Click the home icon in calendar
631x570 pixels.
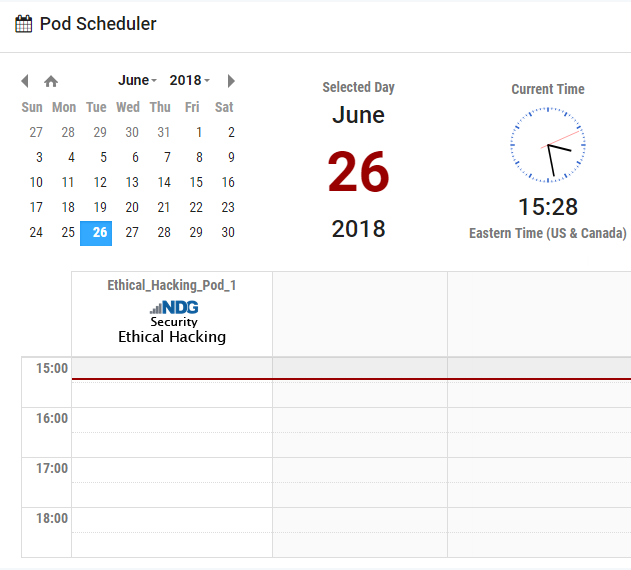click(51, 81)
